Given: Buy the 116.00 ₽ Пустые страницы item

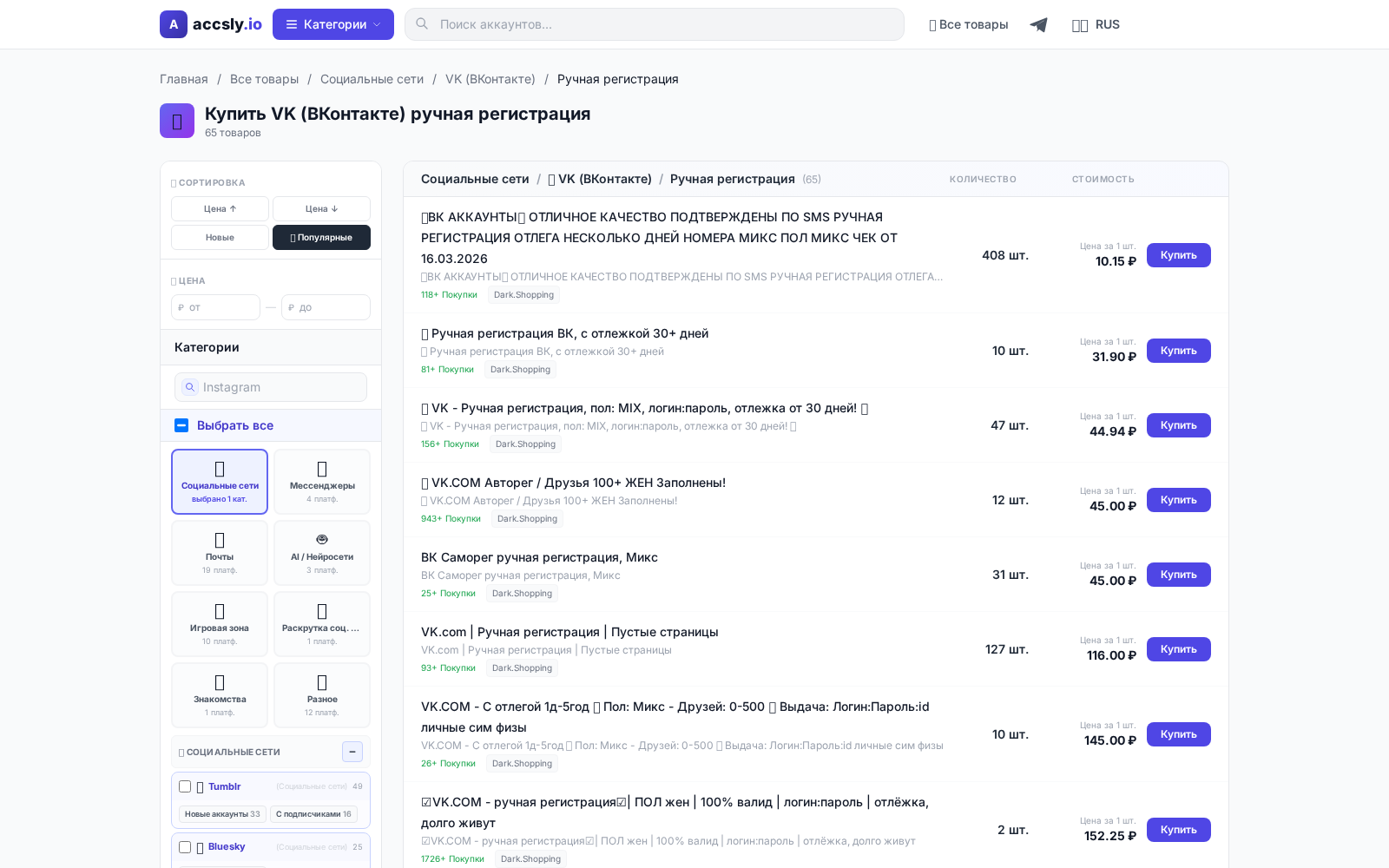Looking at the screenshot, I should click(x=1179, y=649).
